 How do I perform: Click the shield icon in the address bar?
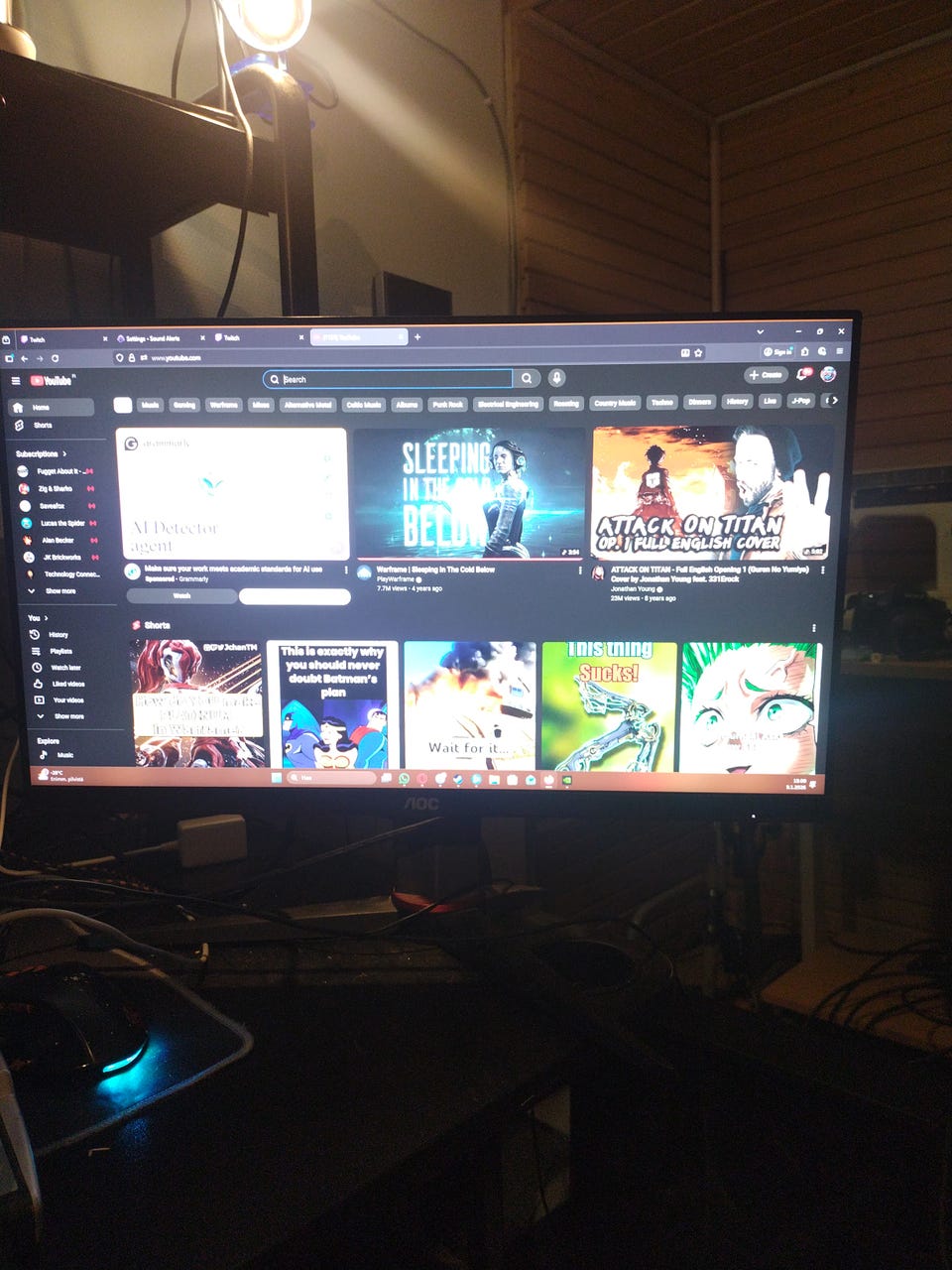pos(120,358)
